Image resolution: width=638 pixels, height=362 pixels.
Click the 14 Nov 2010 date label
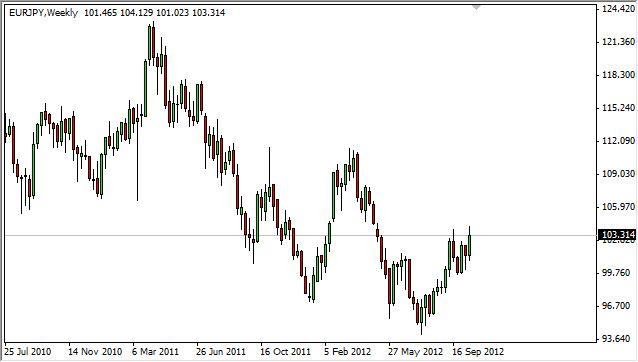[95, 351]
